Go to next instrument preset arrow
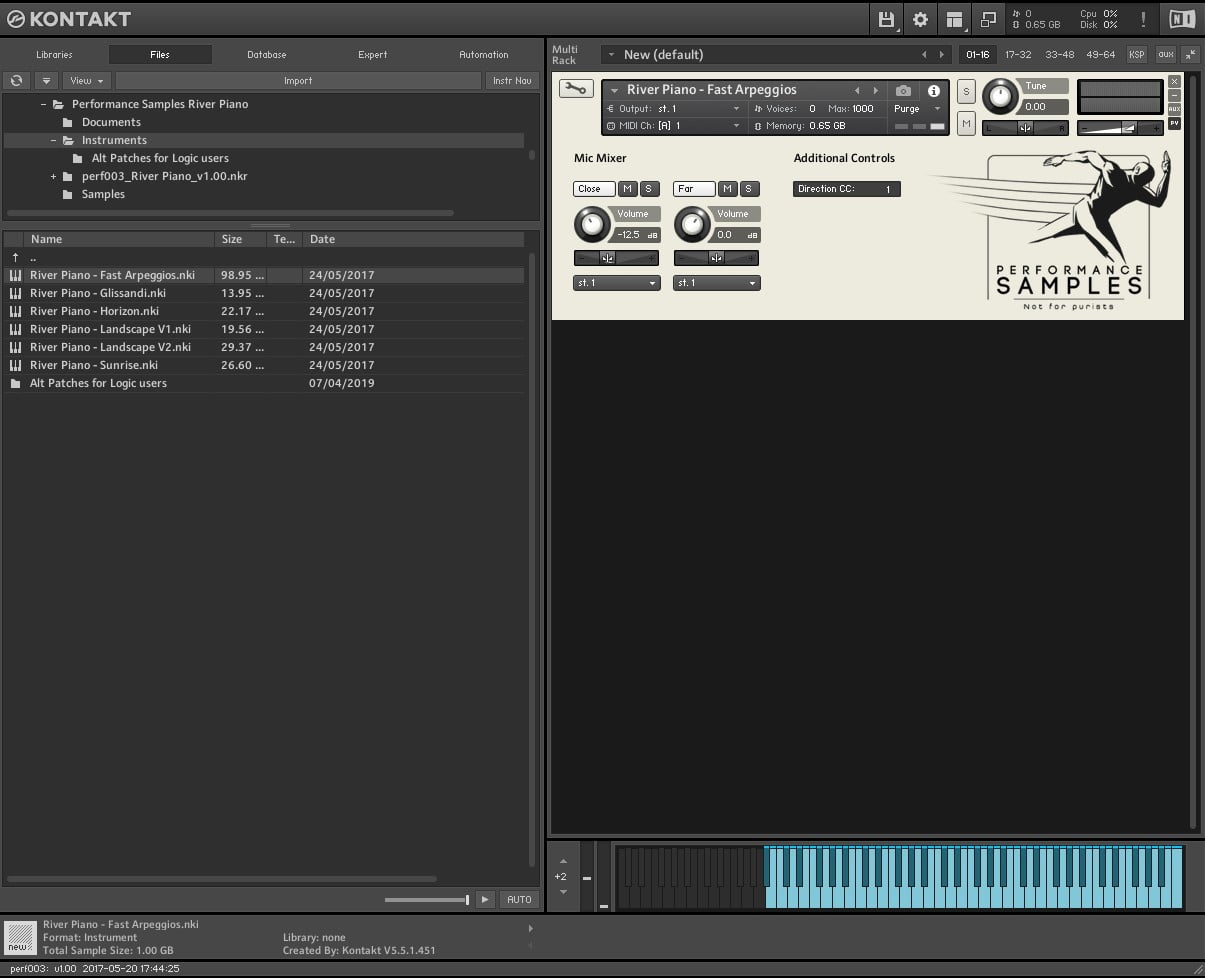Image resolution: width=1205 pixels, height=978 pixels. click(876, 90)
